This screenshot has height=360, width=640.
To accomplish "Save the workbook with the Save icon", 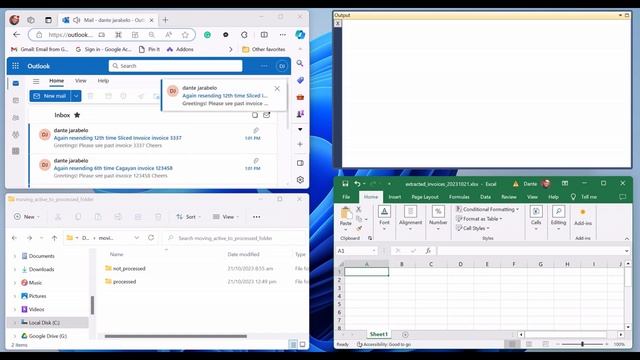I will (x=345, y=184).
